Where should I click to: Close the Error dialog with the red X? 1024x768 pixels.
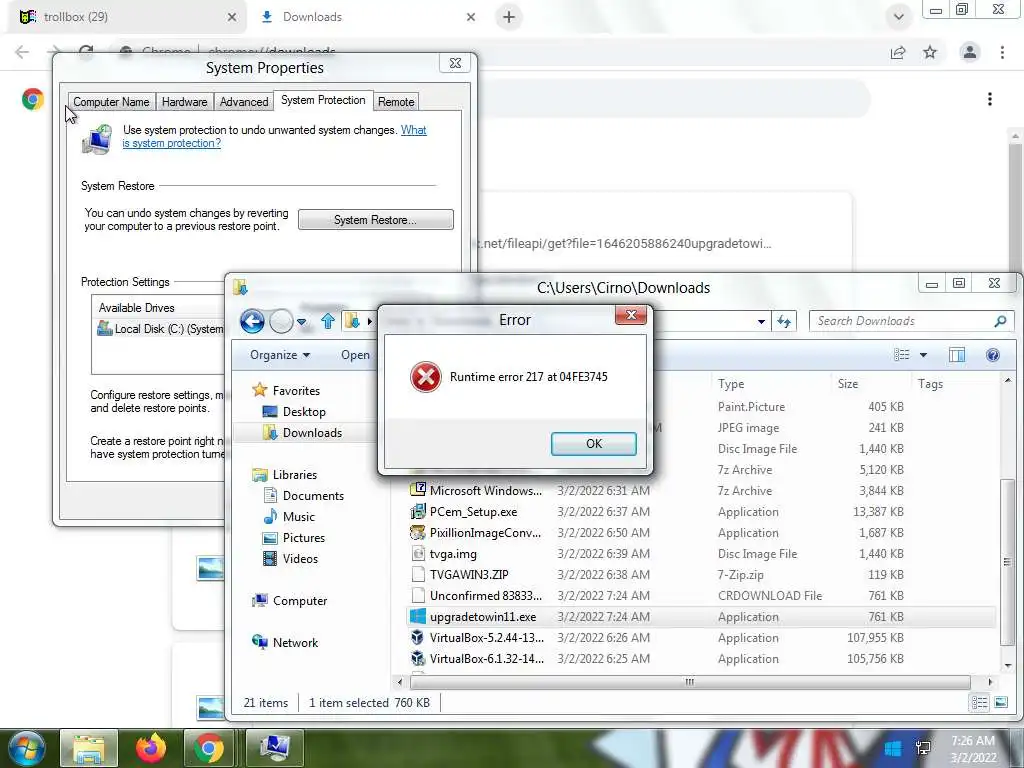[x=631, y=315]
